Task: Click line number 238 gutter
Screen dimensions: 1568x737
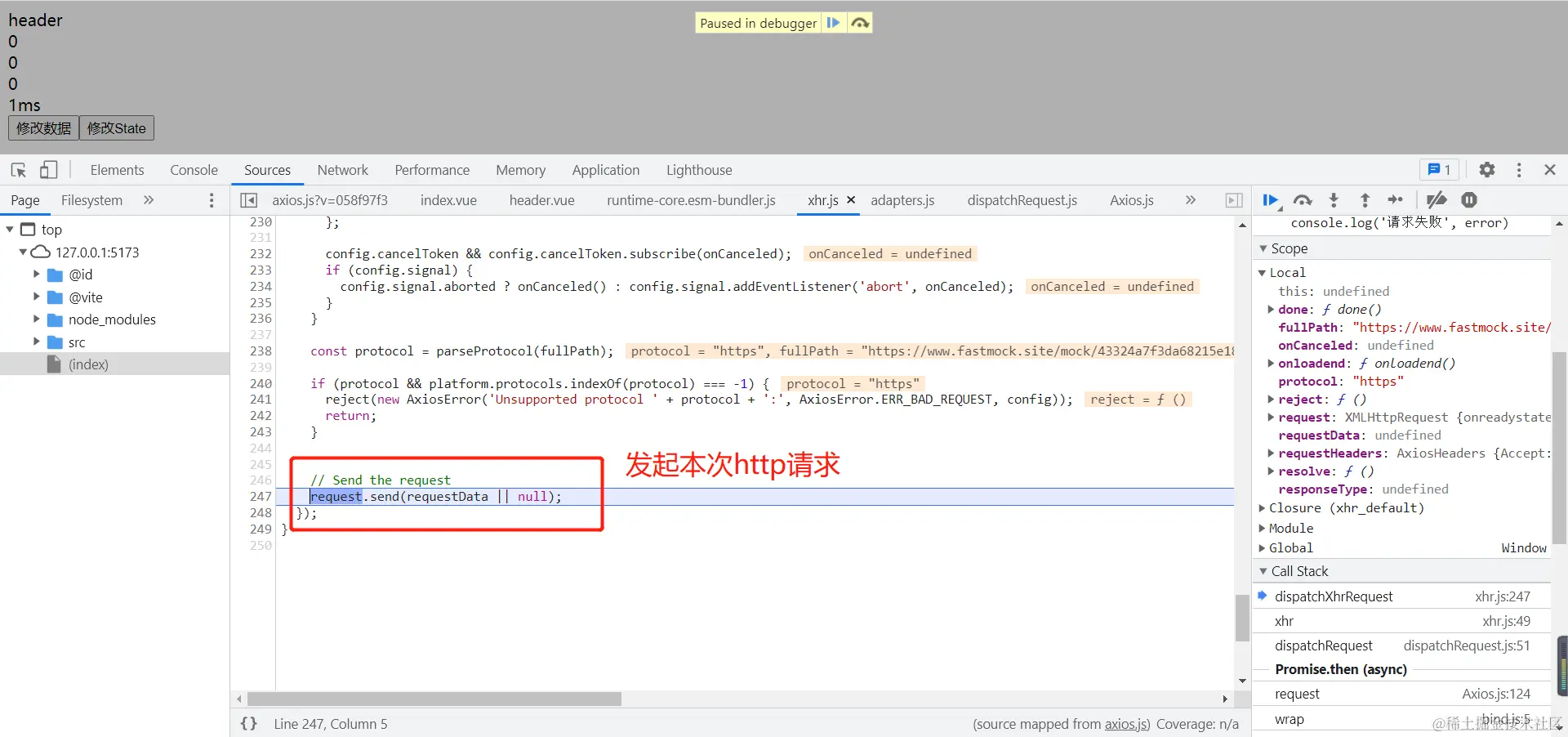Action: (x=261, y=351)
